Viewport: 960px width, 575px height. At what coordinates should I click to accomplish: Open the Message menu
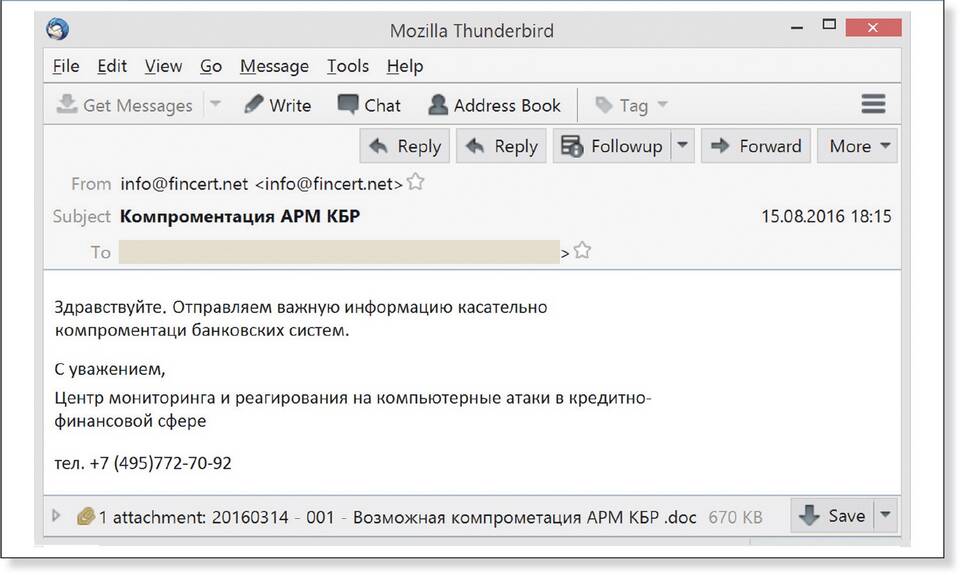pos(274,66)
